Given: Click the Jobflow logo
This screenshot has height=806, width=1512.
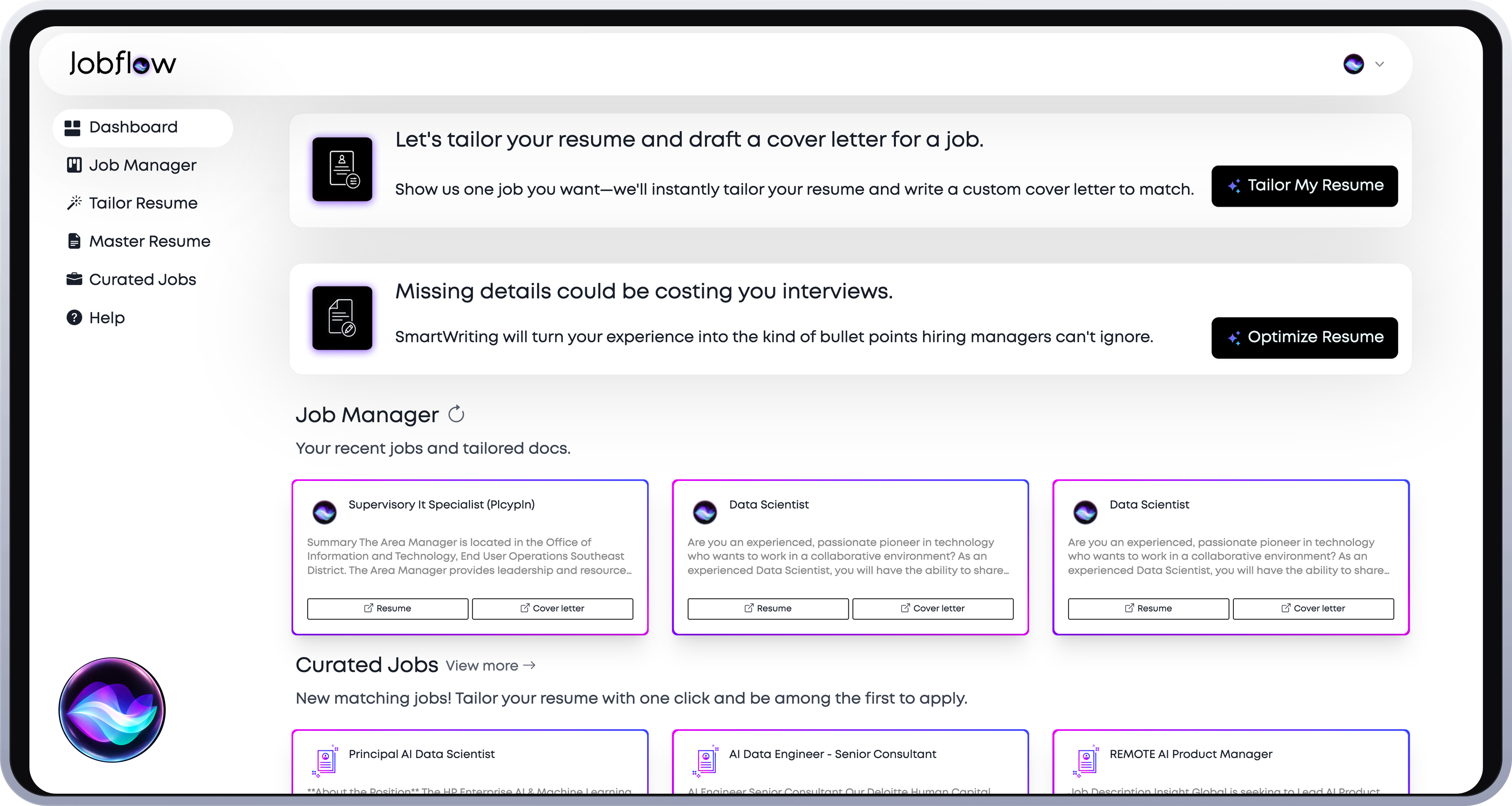Looking at the screenshot, I should (x=123, y=64).
